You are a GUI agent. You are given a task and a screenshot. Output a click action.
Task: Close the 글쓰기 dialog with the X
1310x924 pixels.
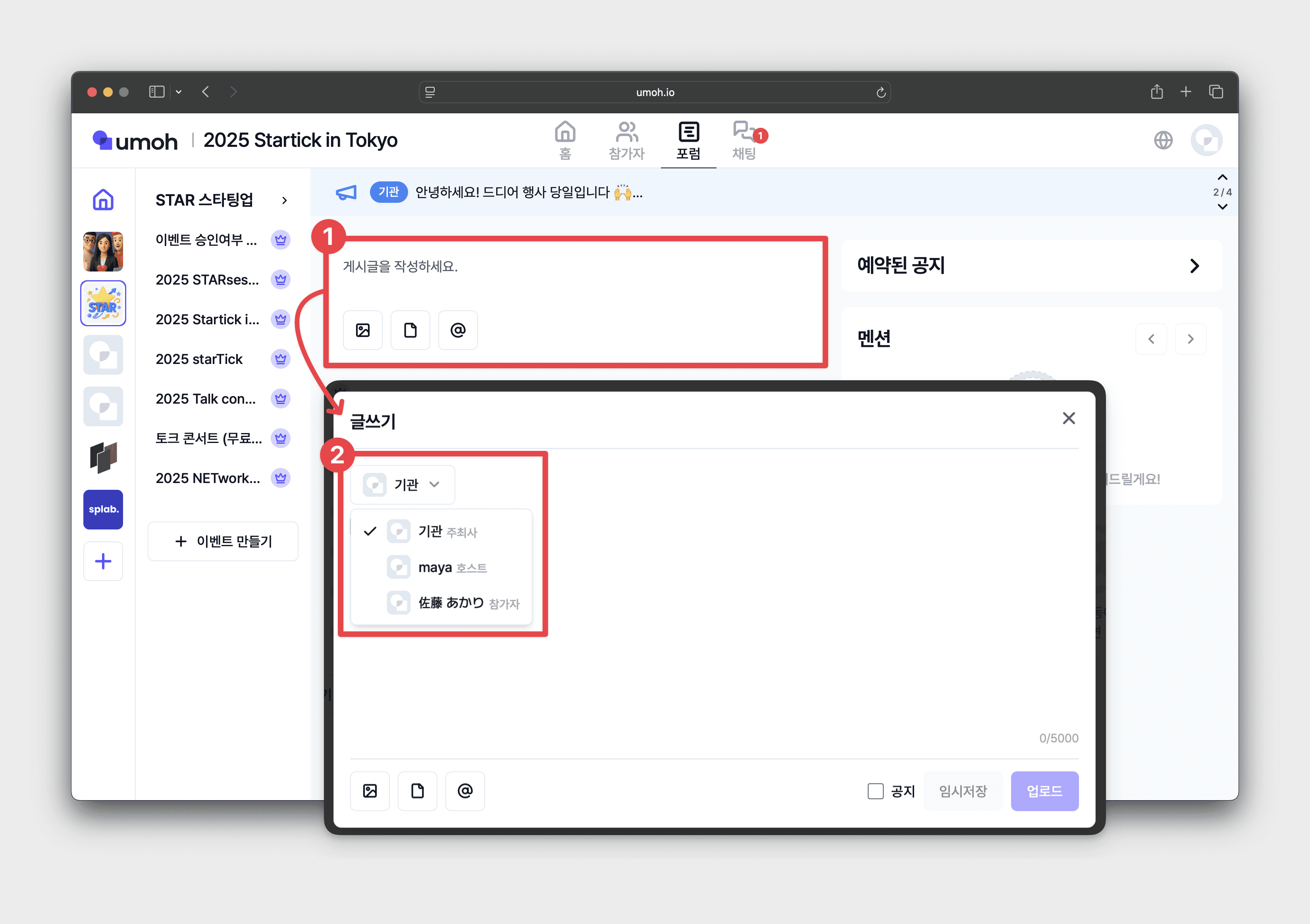coord(1068,418)
